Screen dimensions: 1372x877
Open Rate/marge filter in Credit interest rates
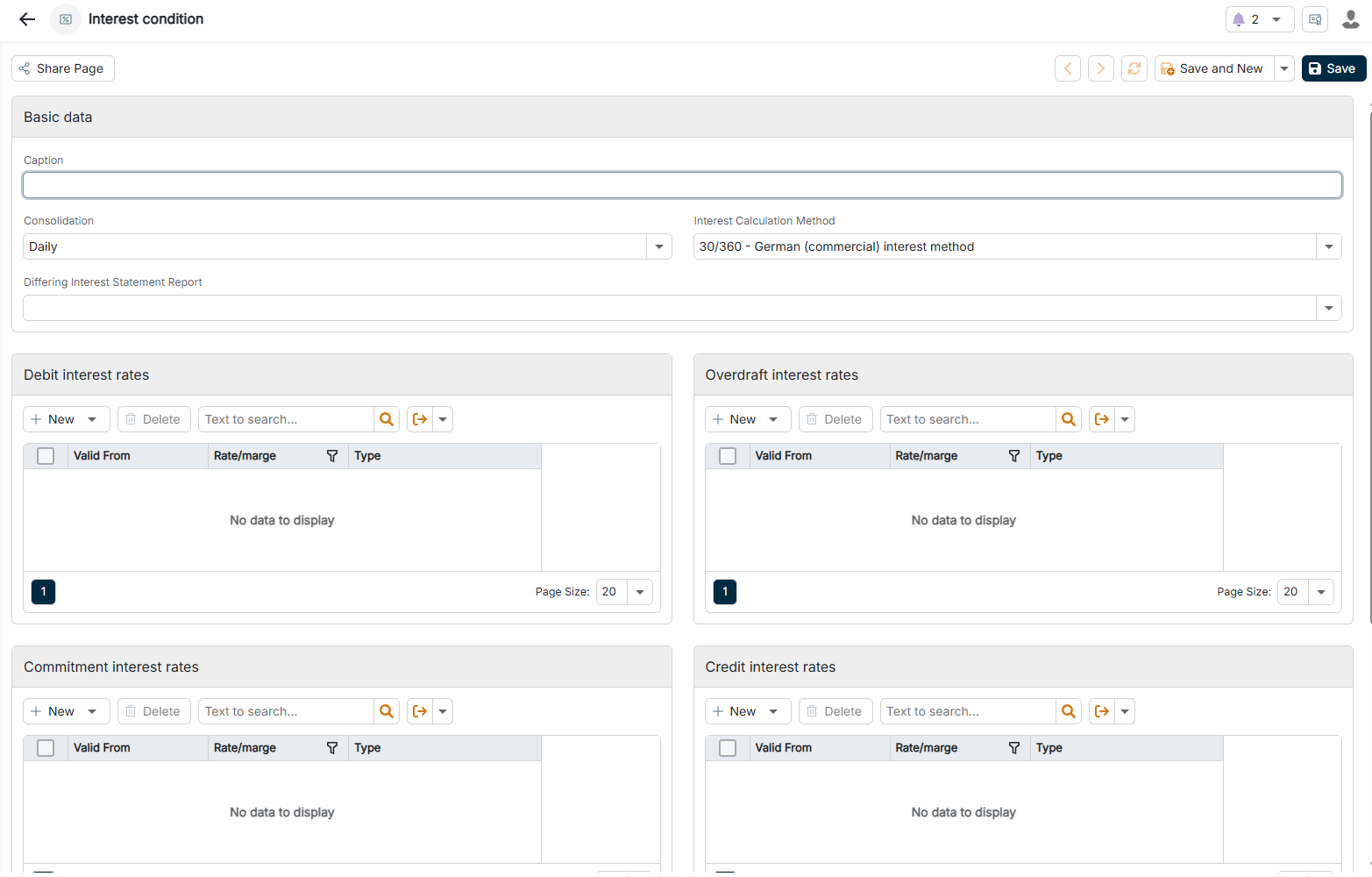(1014, 748)
